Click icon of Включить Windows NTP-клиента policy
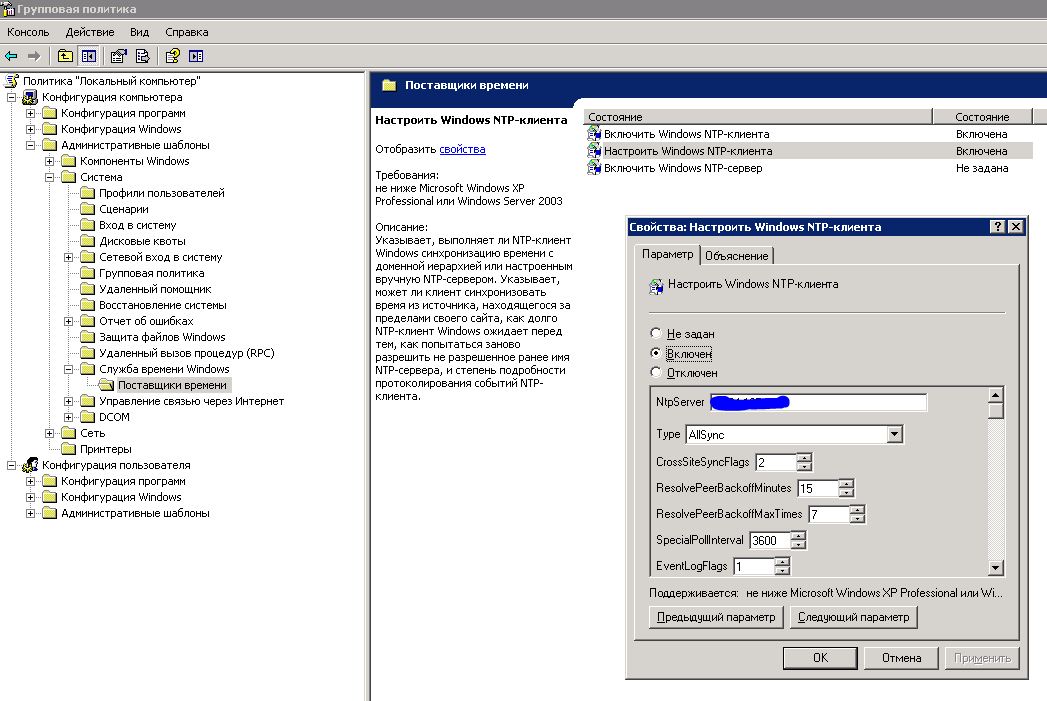This screenshot has height=701, width=1047. coord(594,134)
